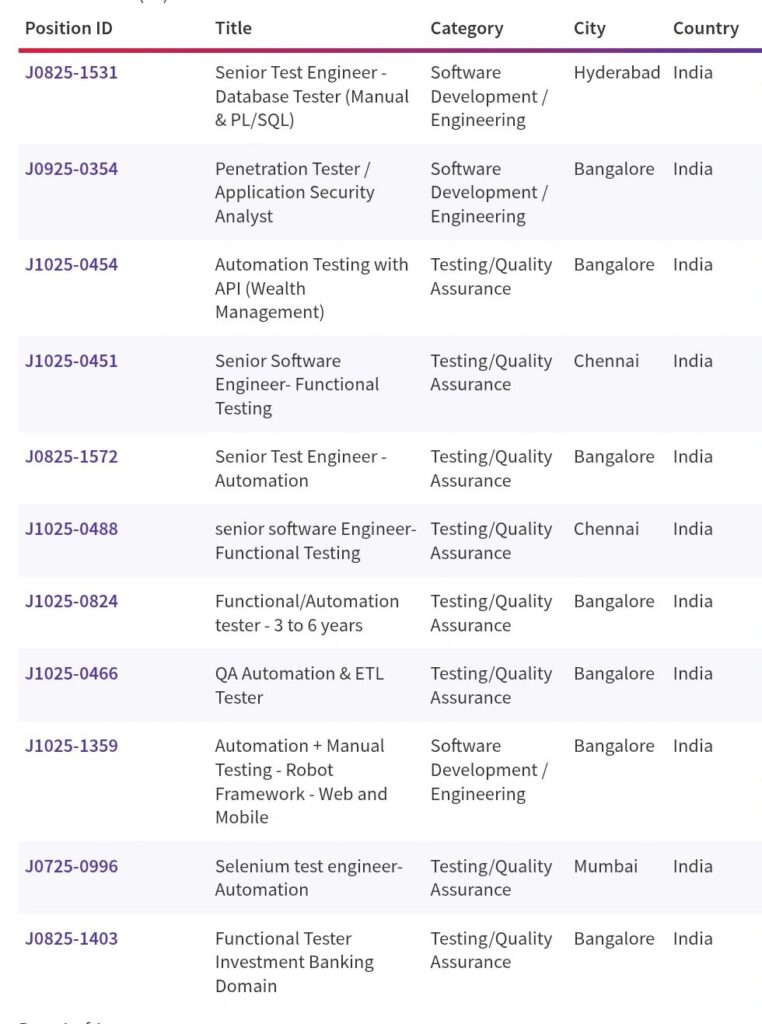The image size is (762, 1024).
Task: Click the Mumbai city cell
Action: [605, 867]
